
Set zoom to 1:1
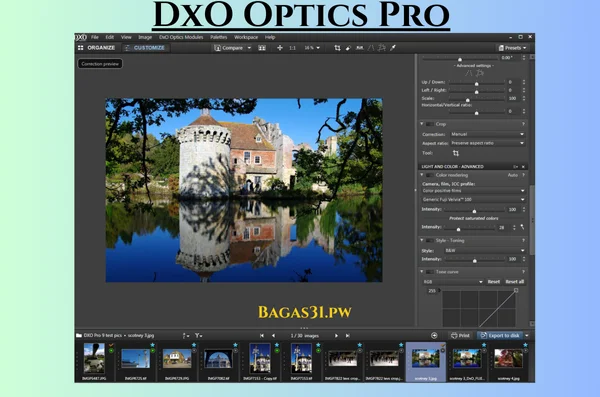[292, 48]
